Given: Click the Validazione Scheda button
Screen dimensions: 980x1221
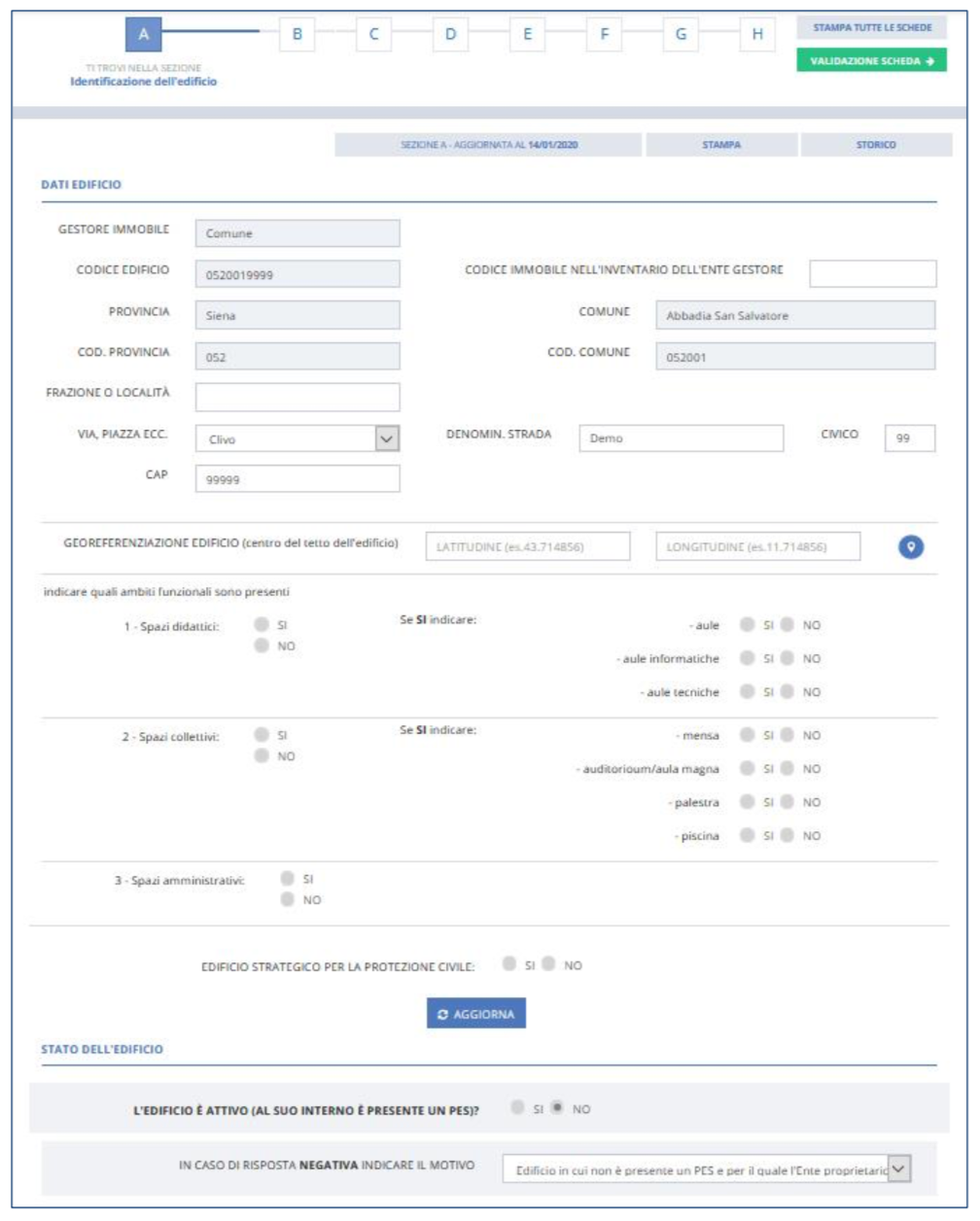Looking at the screenshot, I should point(871,61).
